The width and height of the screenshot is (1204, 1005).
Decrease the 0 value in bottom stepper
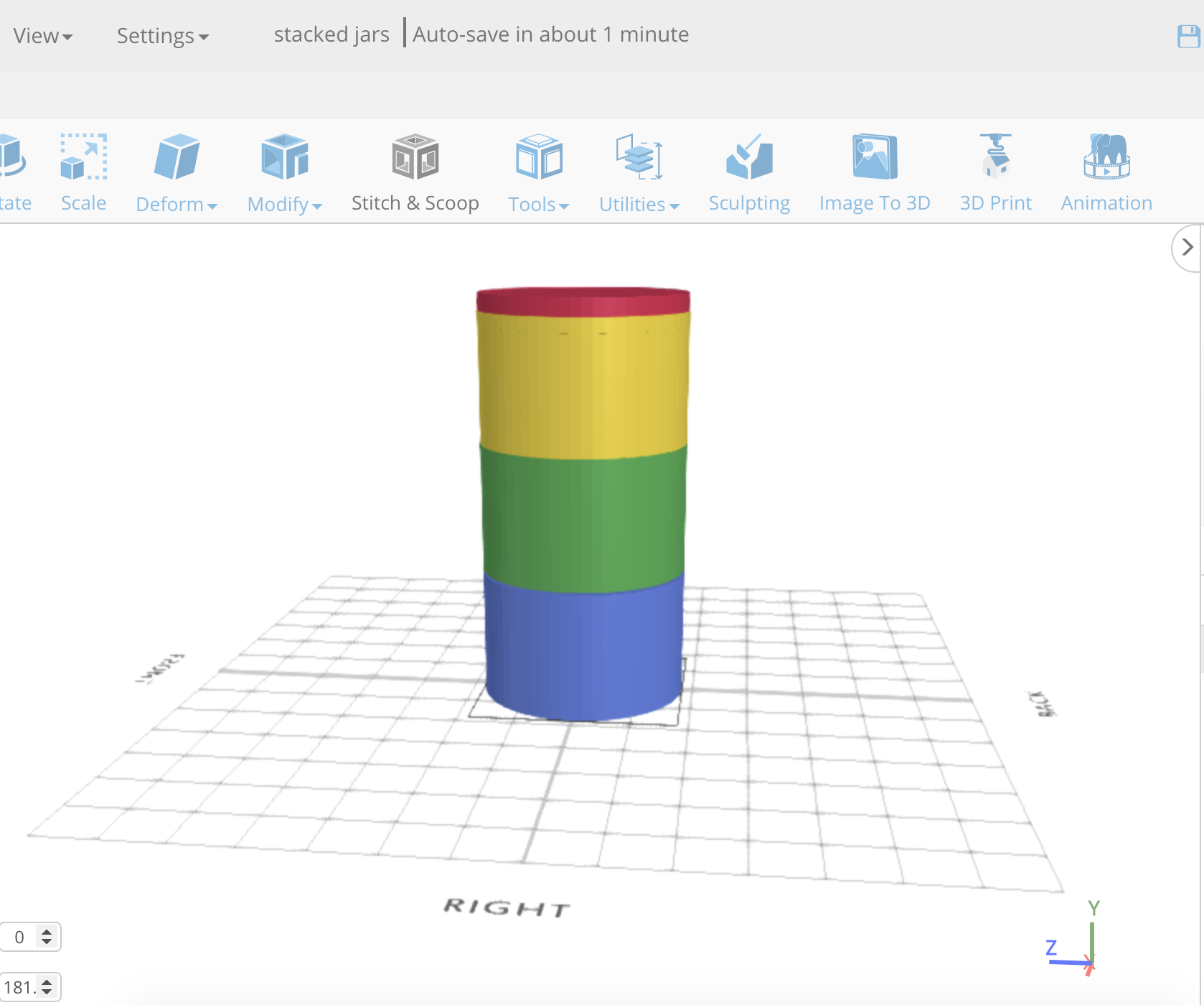47,942
